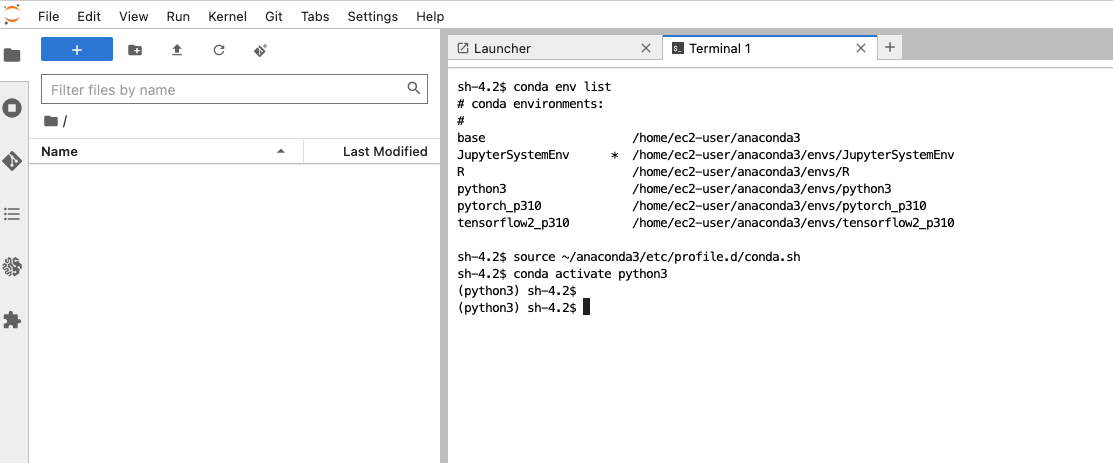This screenshot has width=1113, height=463.
Task: Click the root folder breadcrumb icon
Action: 50,121
